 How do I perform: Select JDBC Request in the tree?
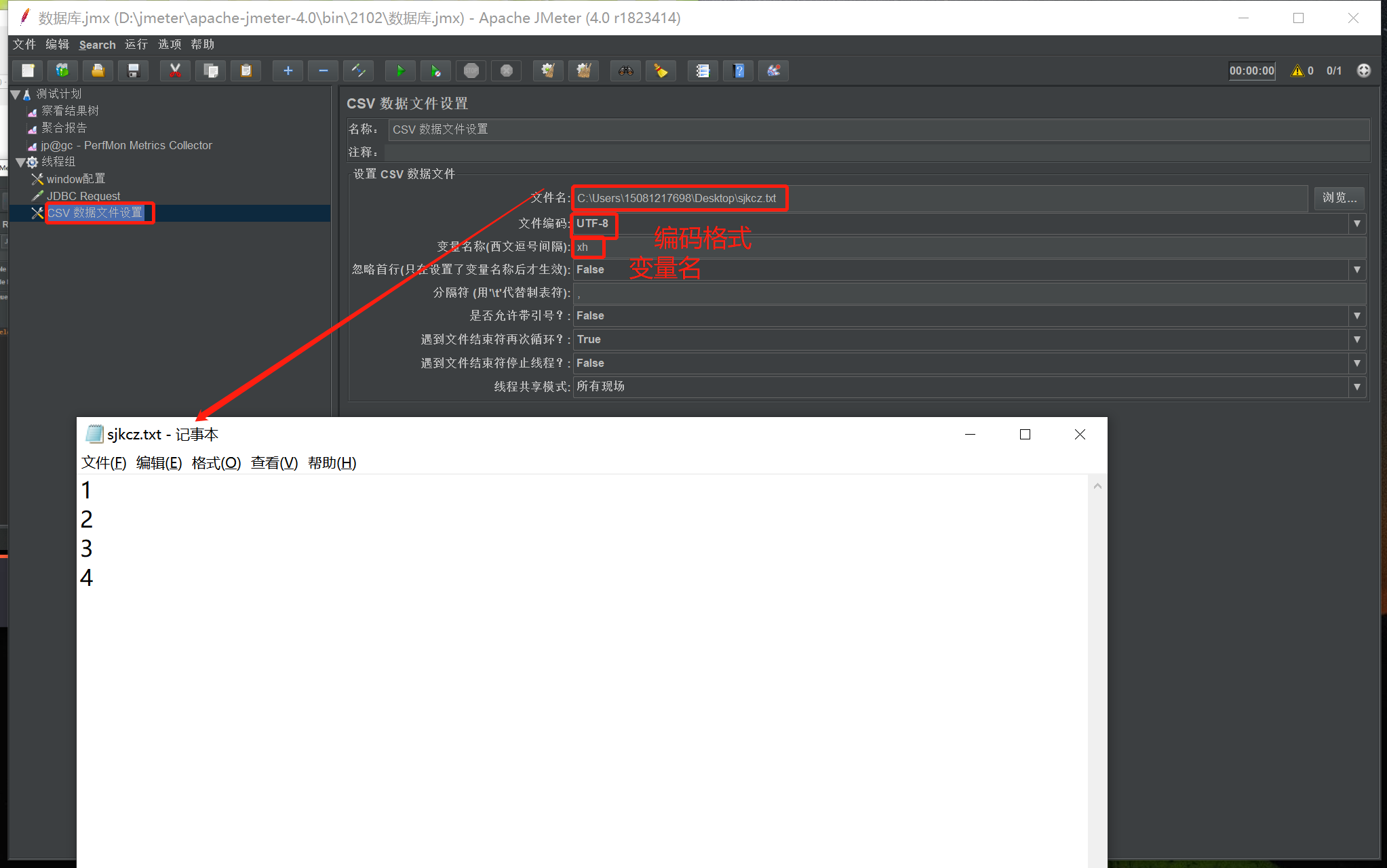click(x=83, y=196)
